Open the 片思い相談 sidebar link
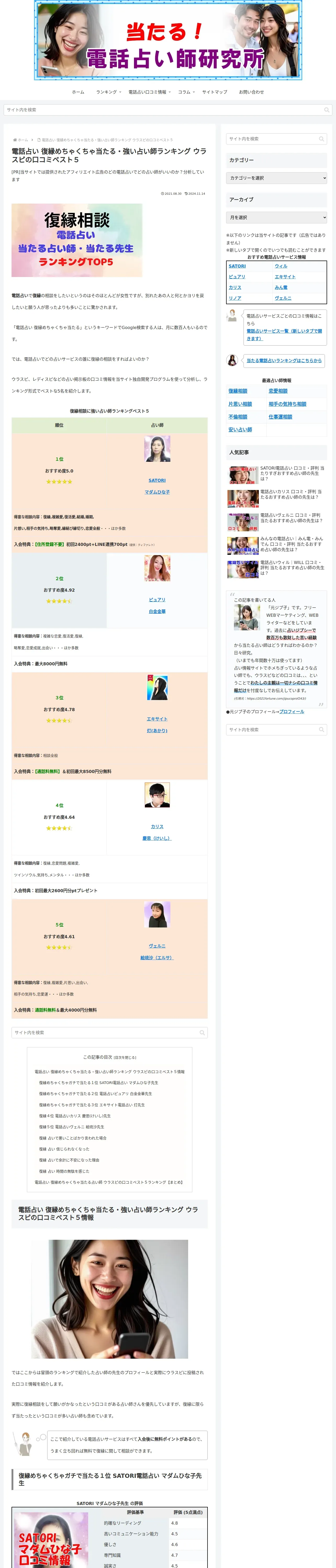336x1568 pixels. (x=240, y=404)
